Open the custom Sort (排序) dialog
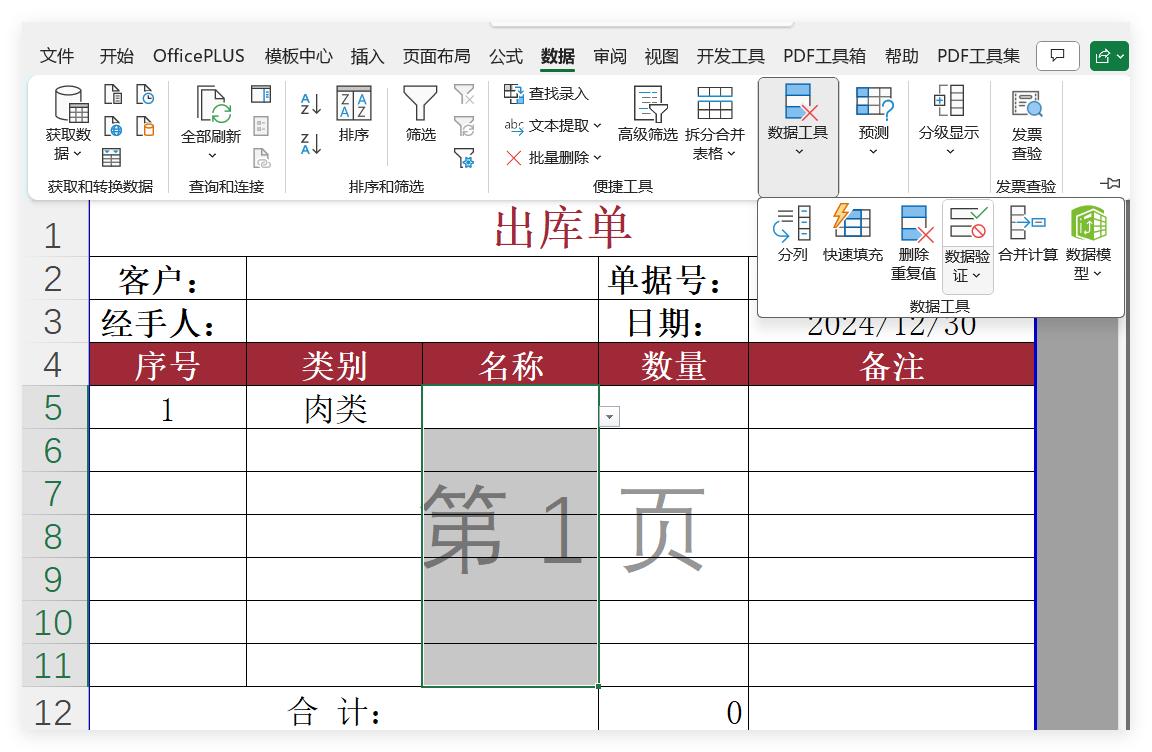The image size is (1152, 752). tap(353, 114)
